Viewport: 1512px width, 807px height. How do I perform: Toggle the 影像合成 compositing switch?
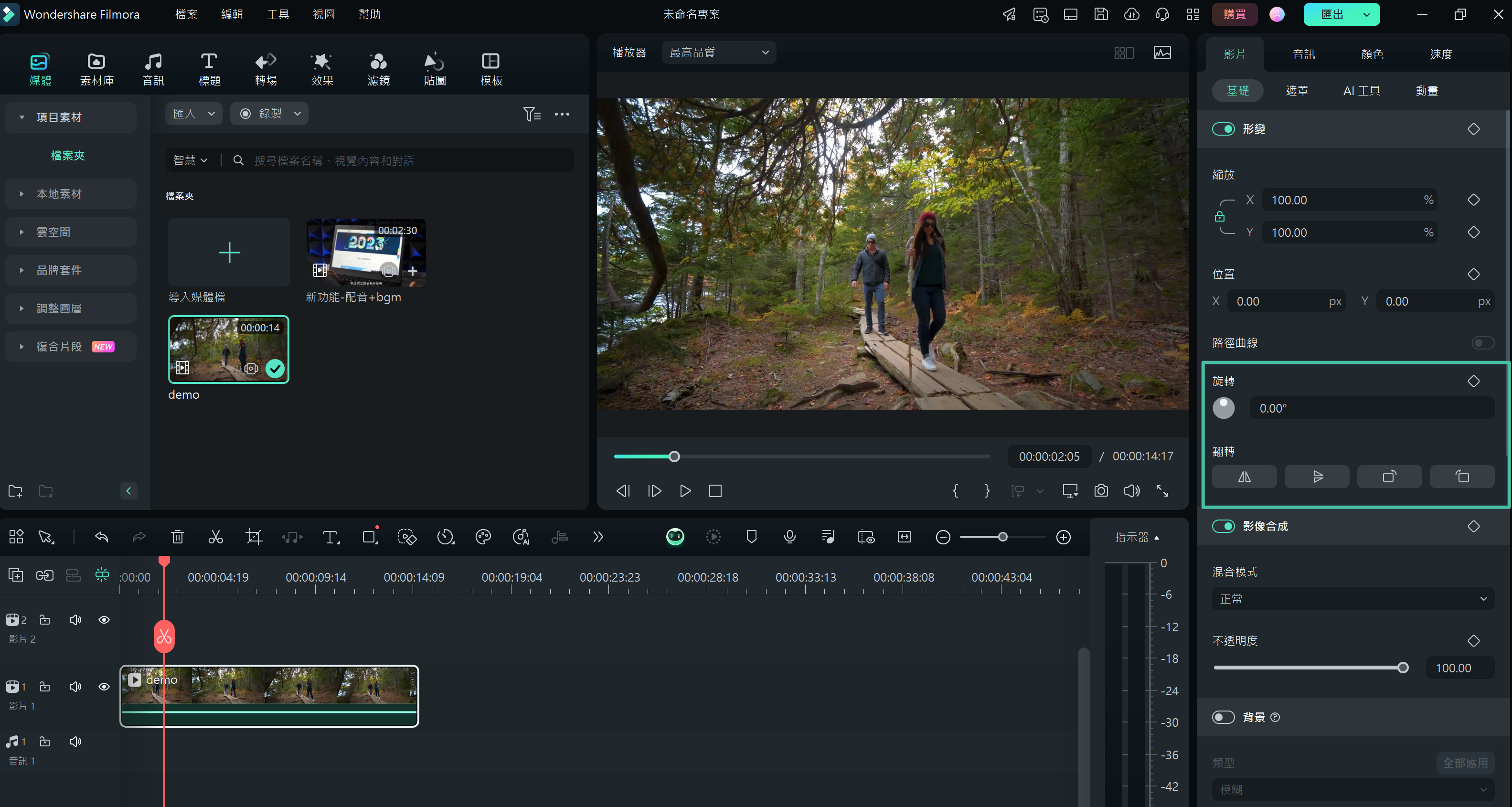(x=1223, y=526)
